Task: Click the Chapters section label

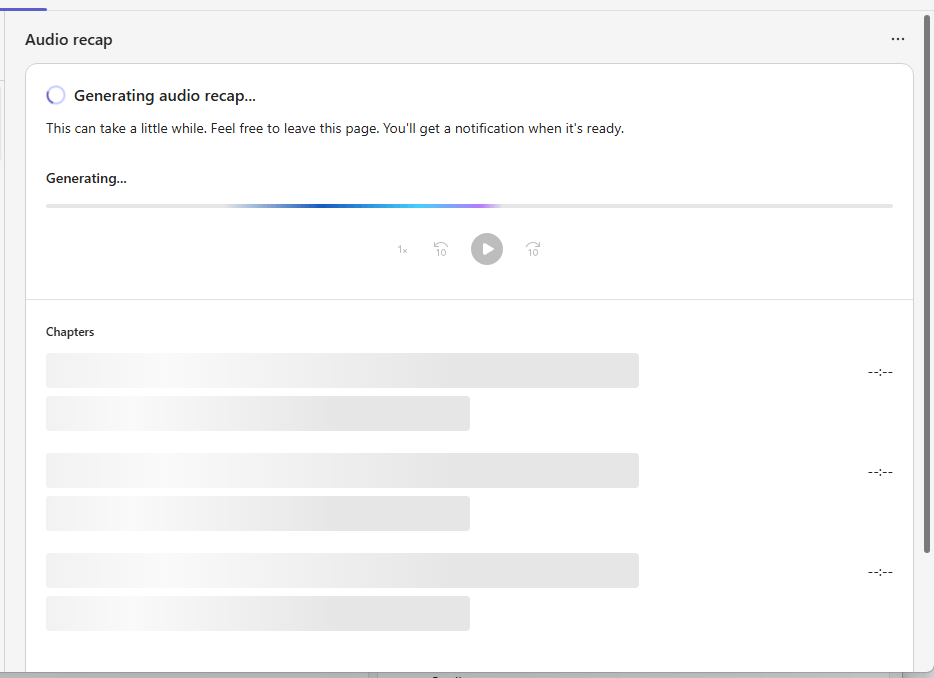Action: click(70, 332)
